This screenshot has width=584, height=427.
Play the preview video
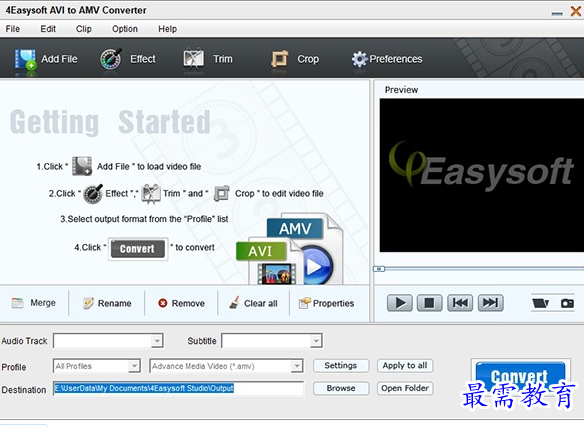400,303
